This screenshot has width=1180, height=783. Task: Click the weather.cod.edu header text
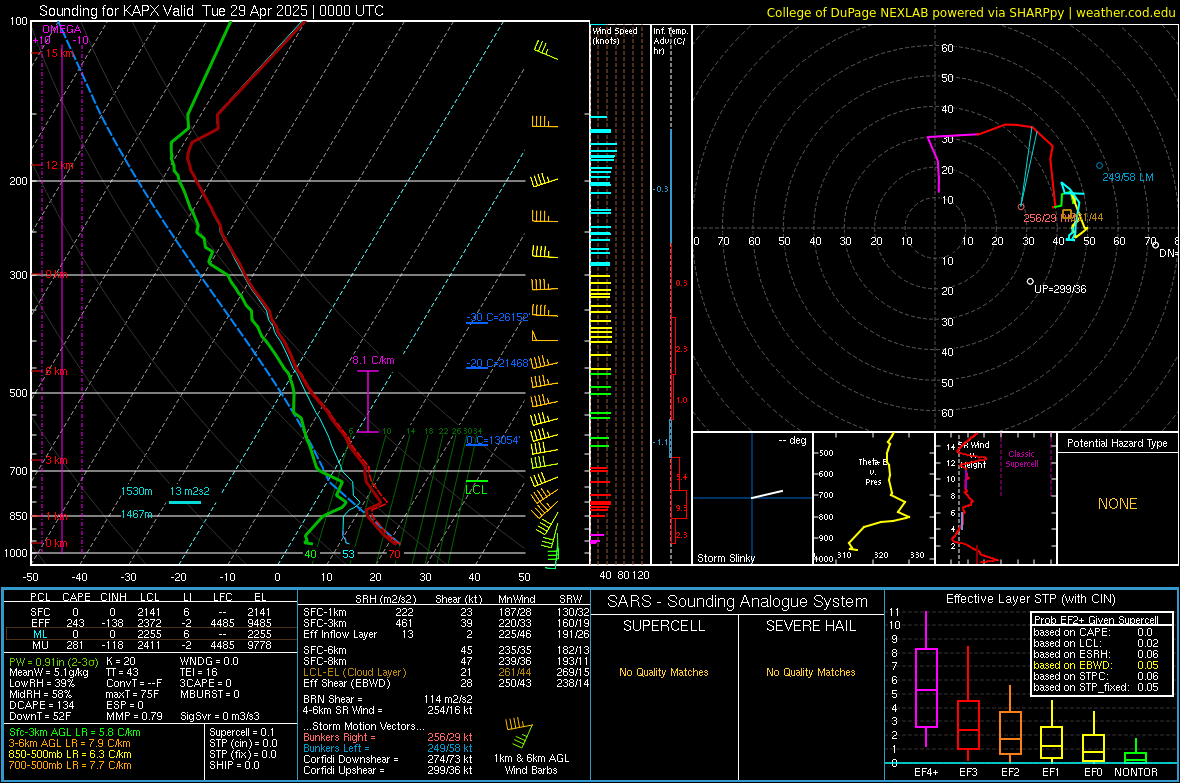1125,12
